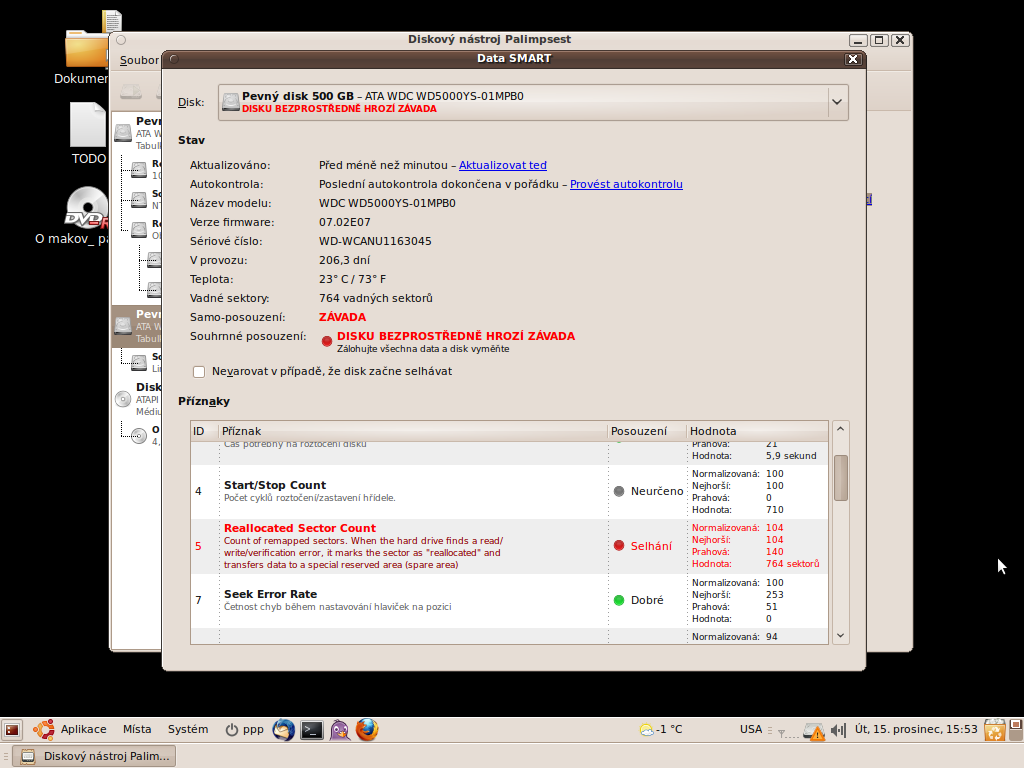Open the Systém menu
Viewport: 1024px width, 768px height.
tap(188, 729)
